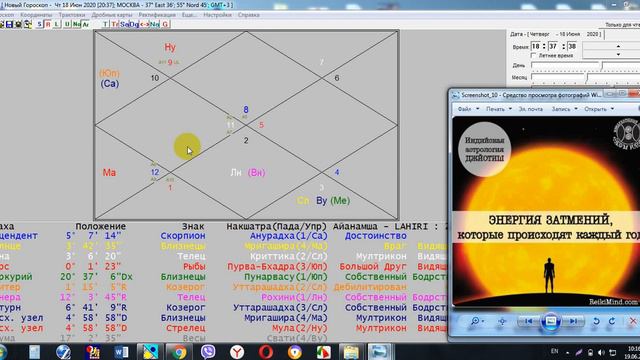Click the (Са) label in chart

(x=109, y=84)
